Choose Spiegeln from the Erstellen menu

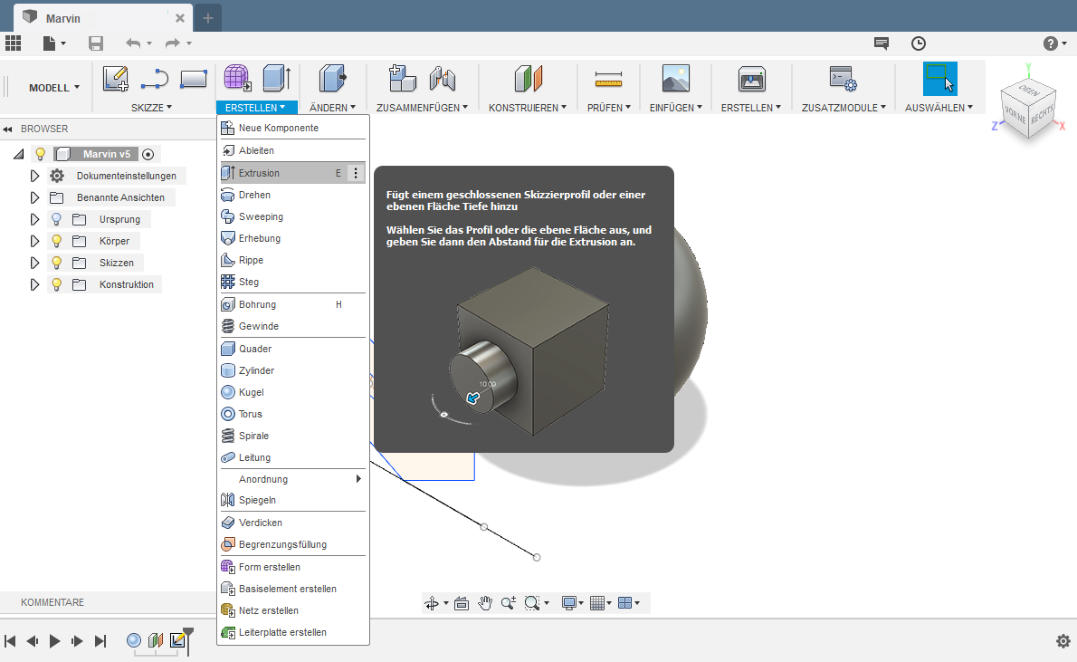click(x=293, y=500)
